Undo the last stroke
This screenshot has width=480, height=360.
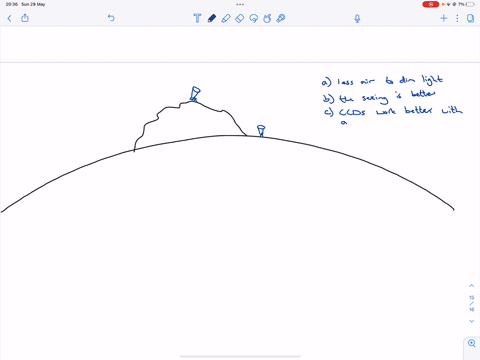click(x=111, y=18)
